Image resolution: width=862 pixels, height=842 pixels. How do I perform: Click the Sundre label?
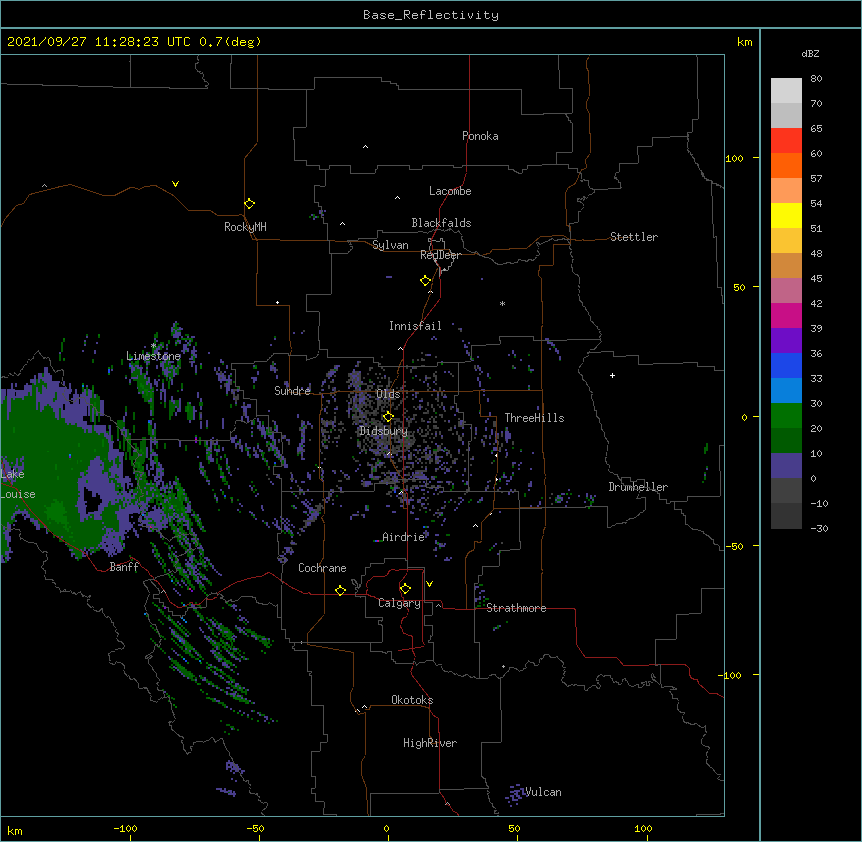pyautogui.click(x=292, y=391)
